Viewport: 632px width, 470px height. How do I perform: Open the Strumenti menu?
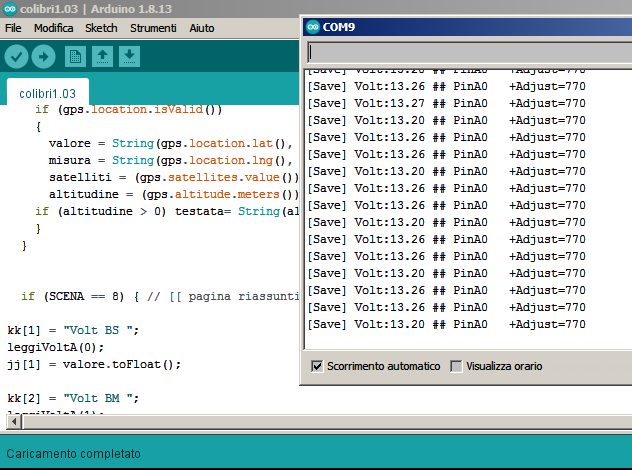153,28
